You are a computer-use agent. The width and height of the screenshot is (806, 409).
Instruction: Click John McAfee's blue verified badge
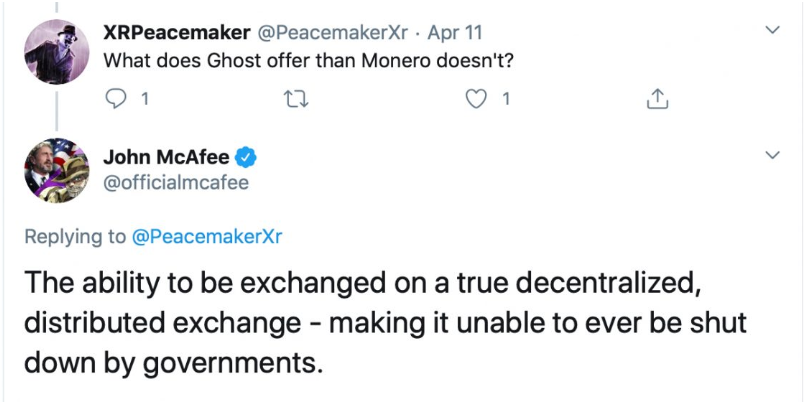point(248,157)
